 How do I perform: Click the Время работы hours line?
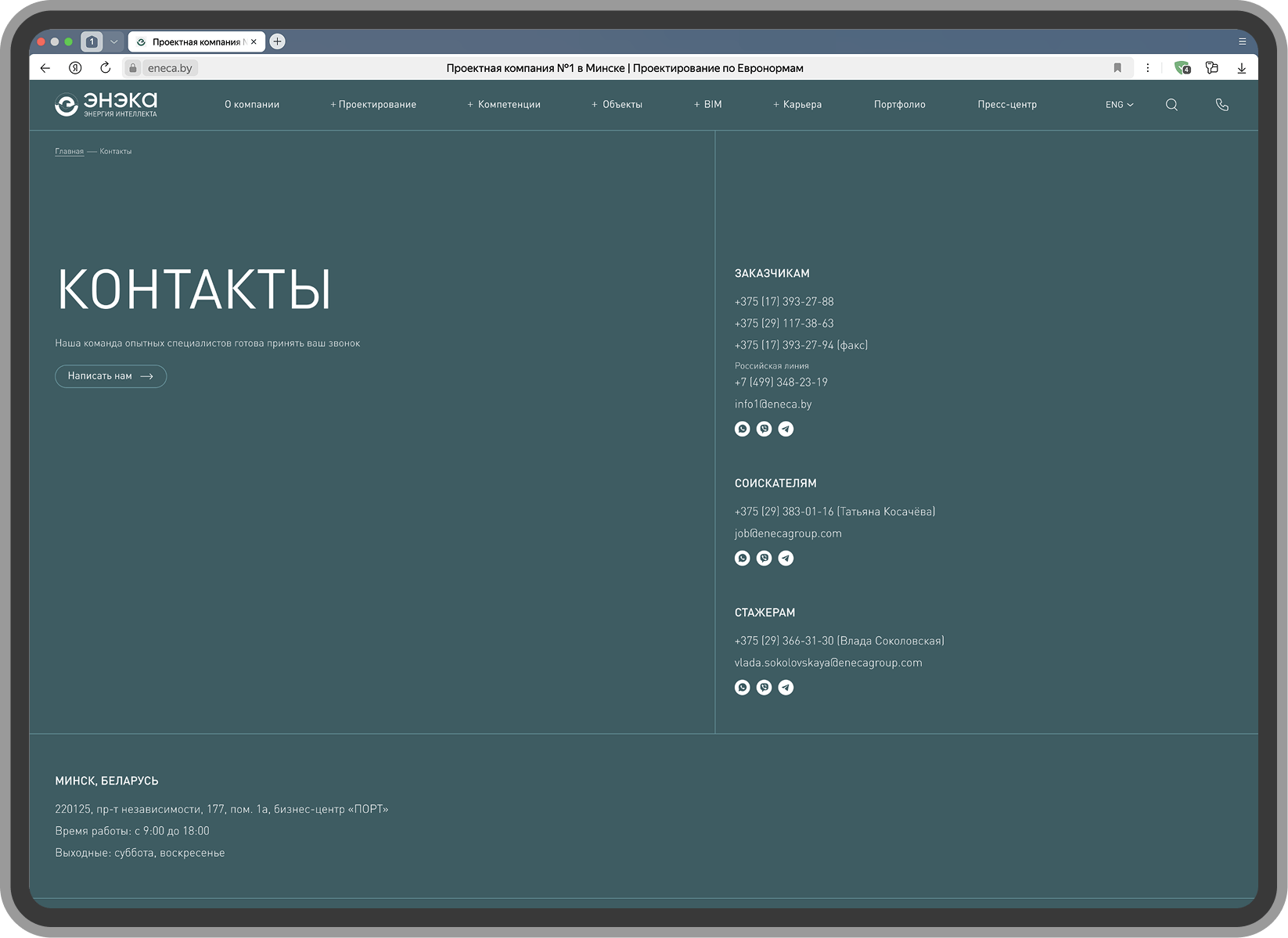tap(132, 832)
